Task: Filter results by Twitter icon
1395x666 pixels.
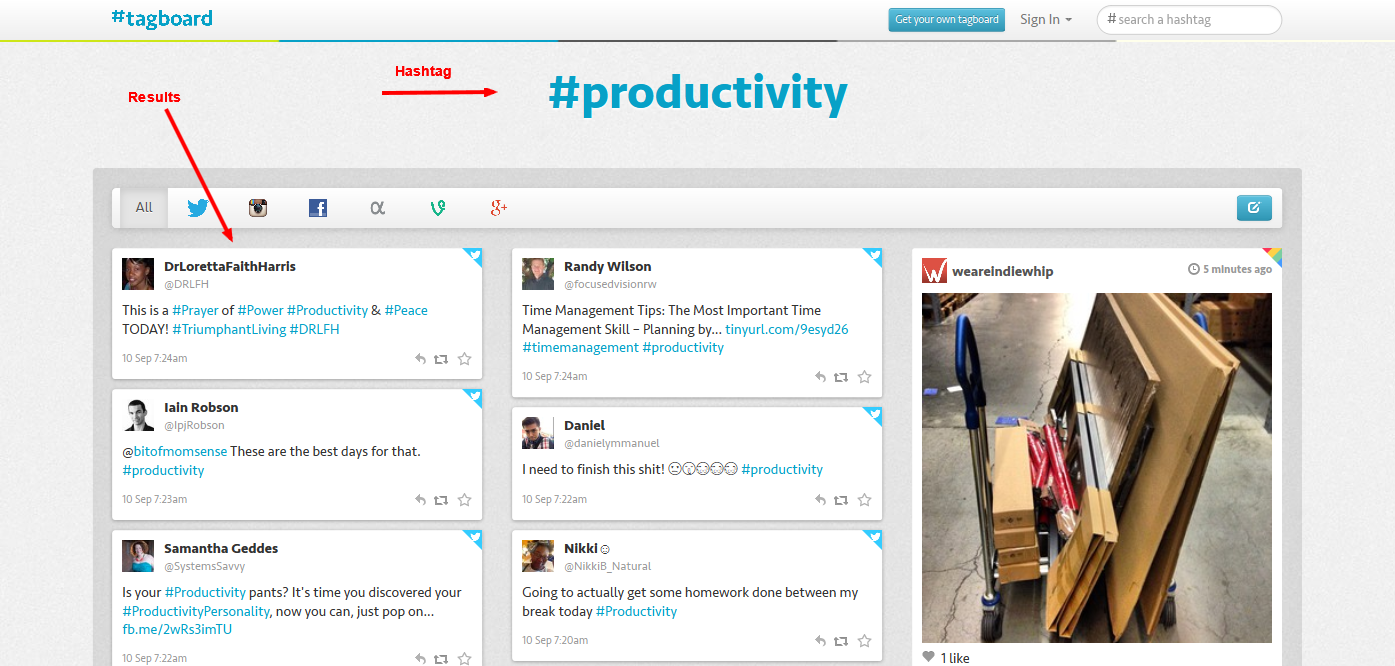Action: click(x=198, y=208)
